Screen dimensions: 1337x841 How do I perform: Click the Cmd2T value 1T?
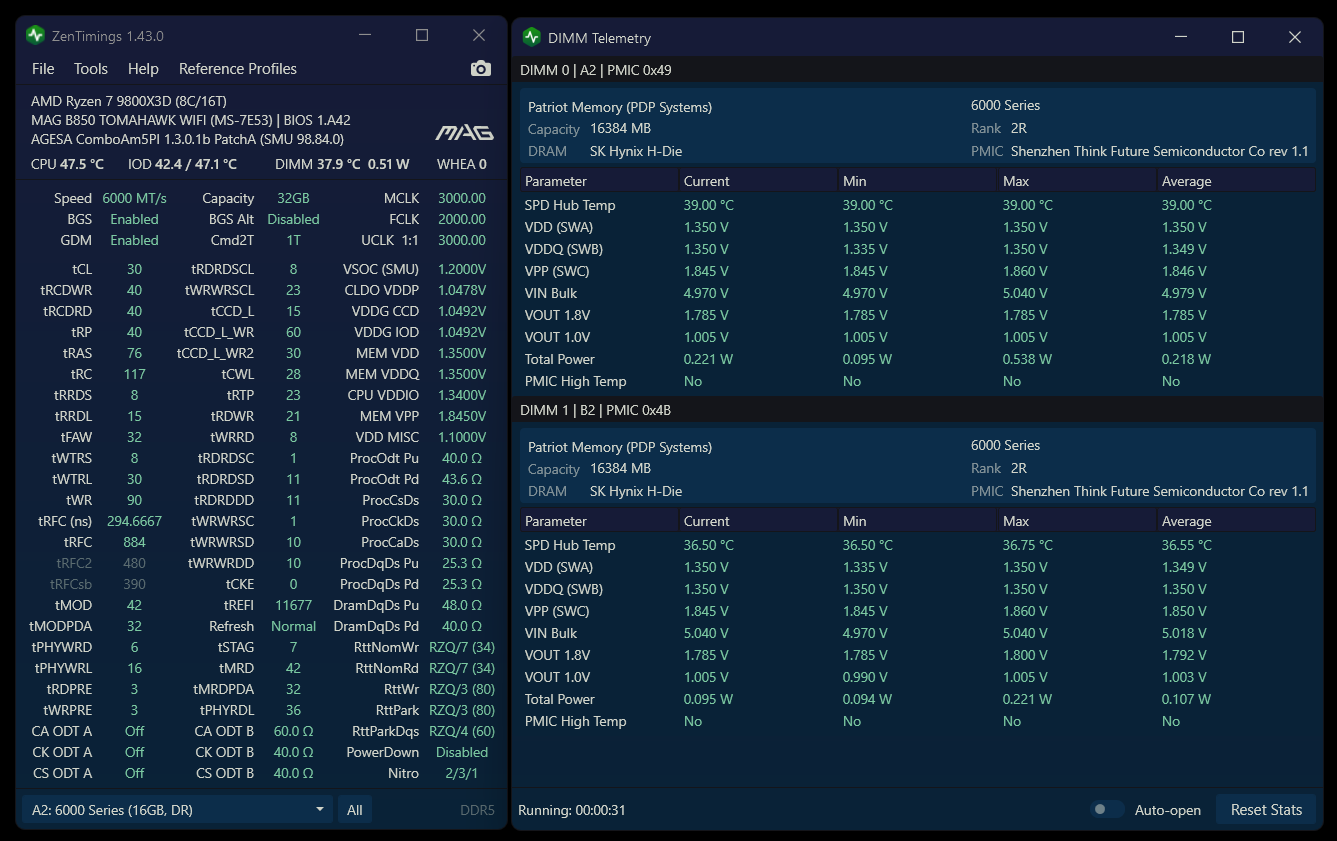293,240
